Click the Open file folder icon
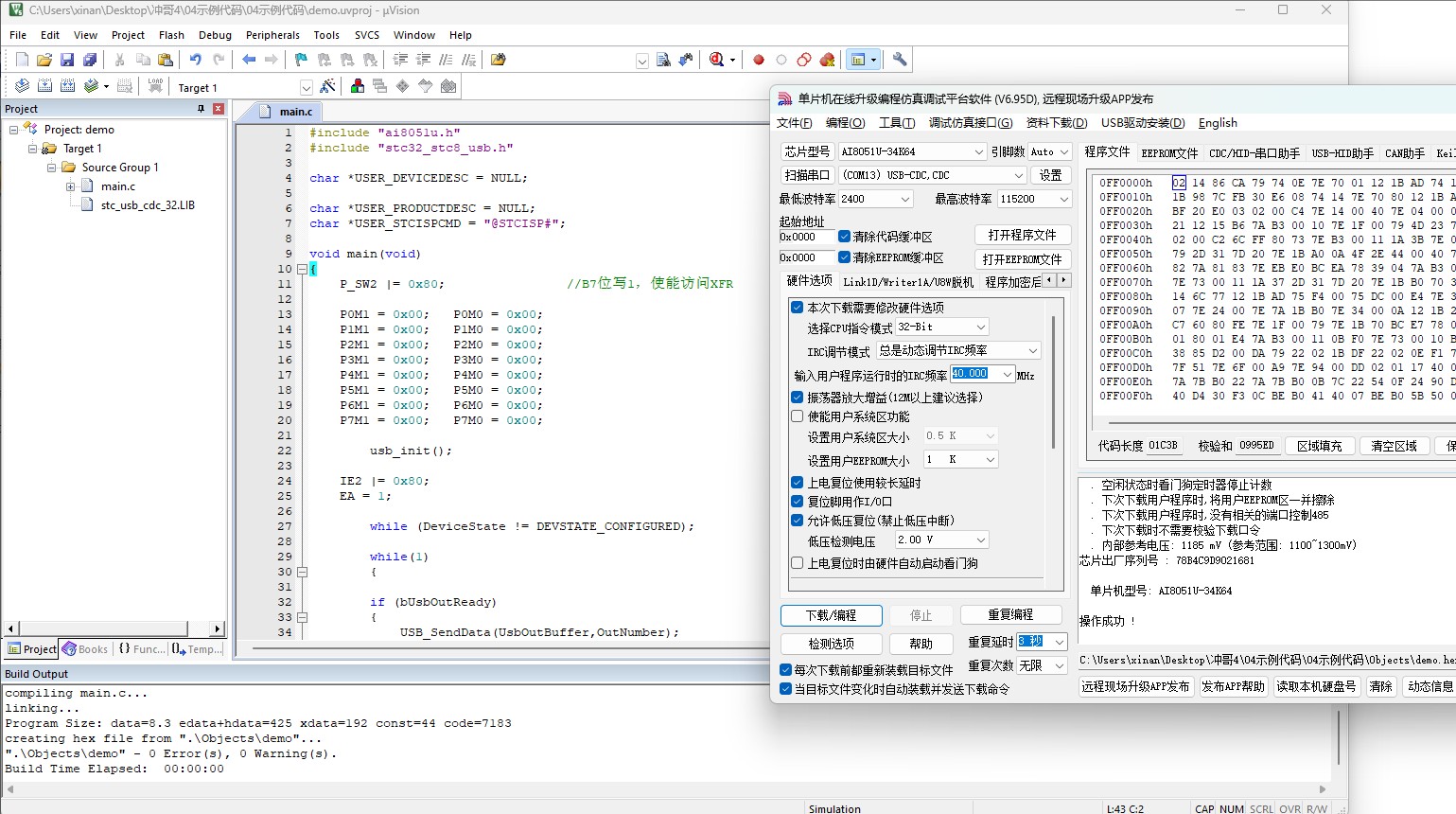1456x814 pixels. pyautogui.click(x=44, y=60)
